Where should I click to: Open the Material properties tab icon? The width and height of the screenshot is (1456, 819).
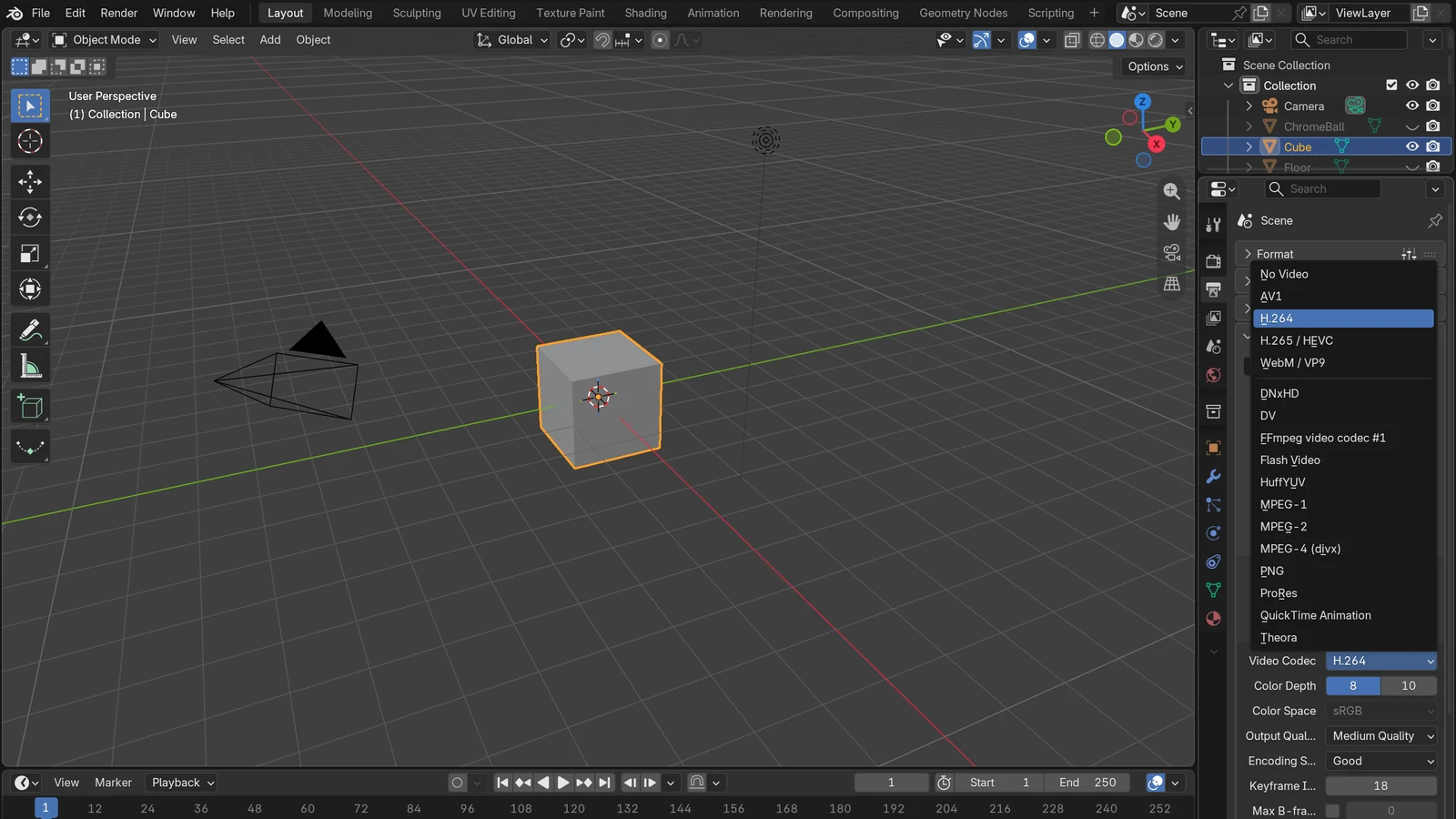1213,619
